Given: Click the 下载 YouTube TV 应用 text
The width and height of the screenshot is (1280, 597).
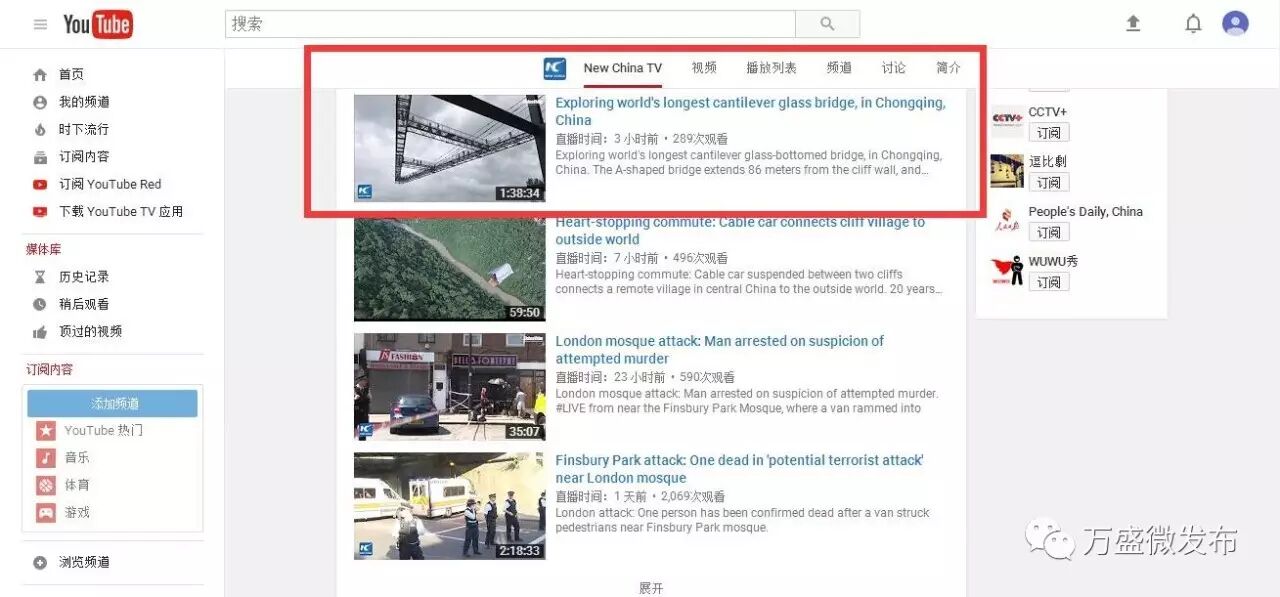Looking at the screenshot, I should coord(121,211).
